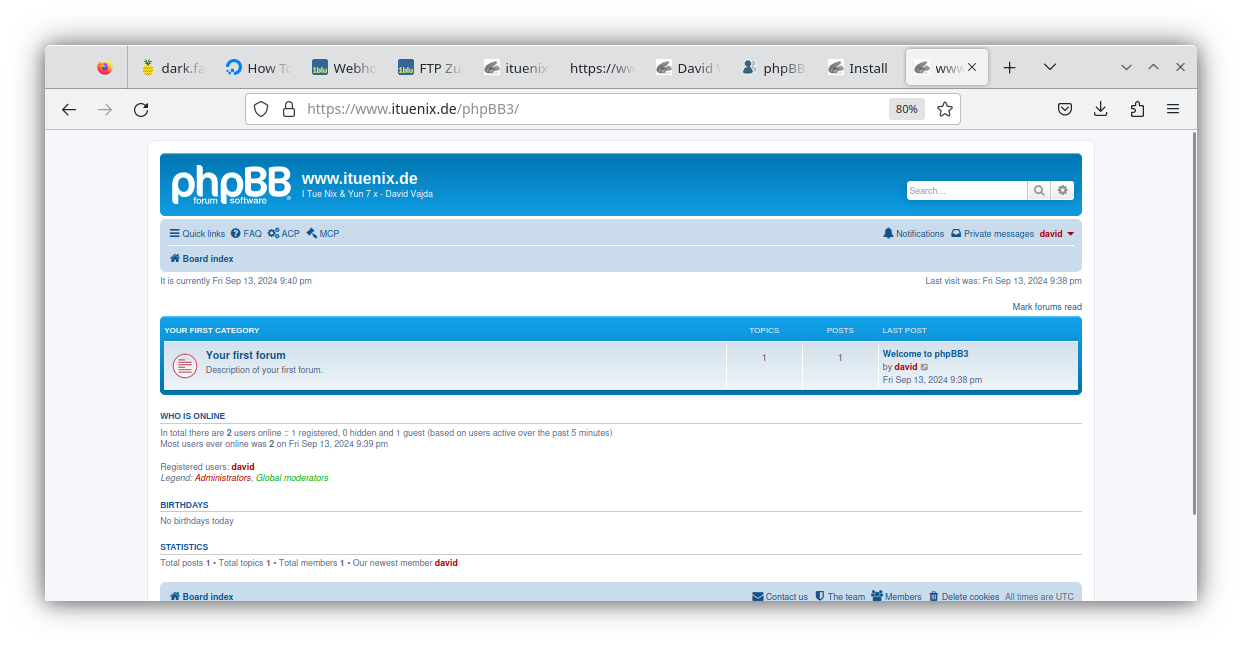Click the 80% zoom indicator in address bar
This screenshot has height=646, width=1242.
pos(906,109)
